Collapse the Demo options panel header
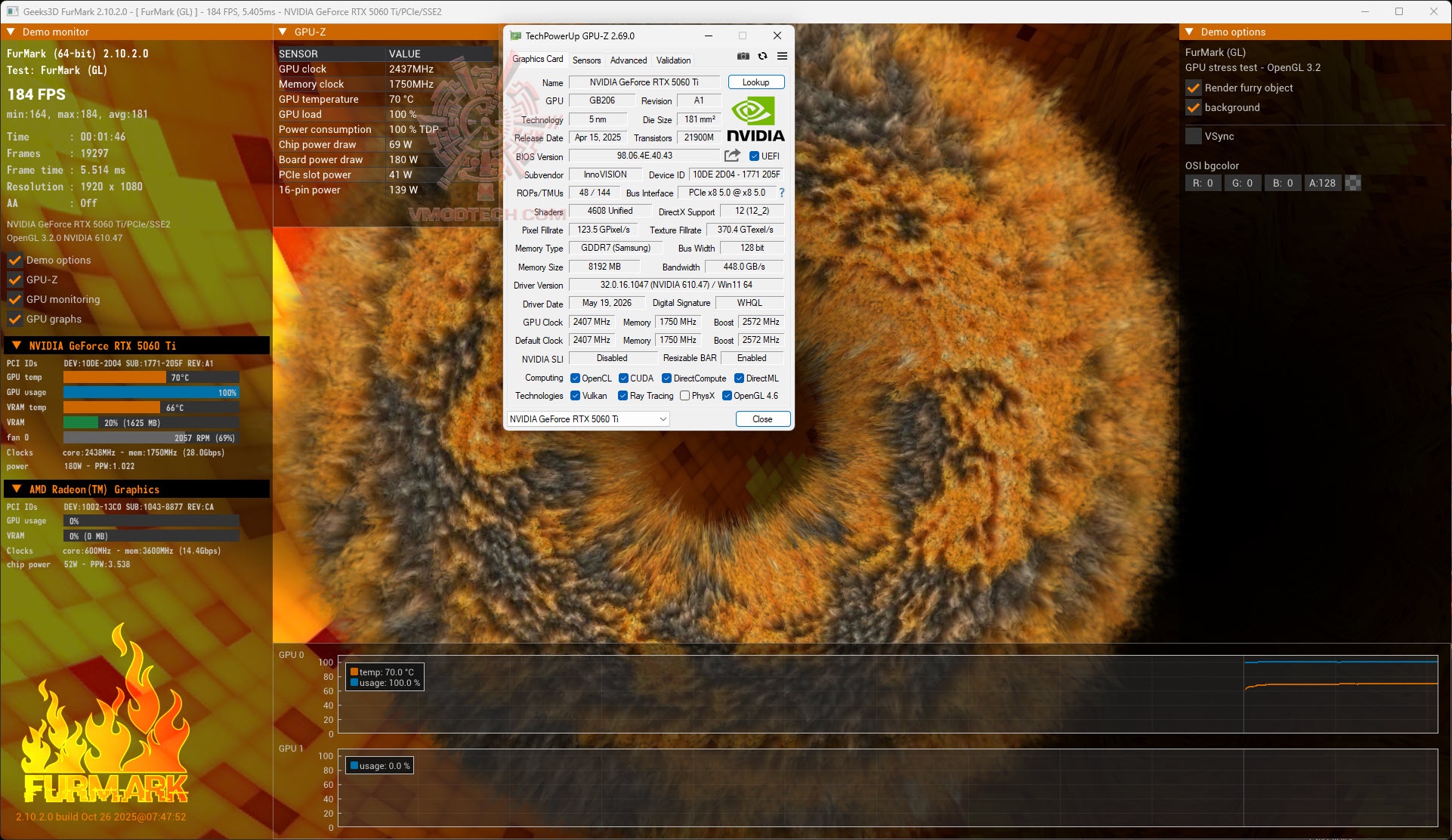1452x840 pixels. tap(1189, 32)
